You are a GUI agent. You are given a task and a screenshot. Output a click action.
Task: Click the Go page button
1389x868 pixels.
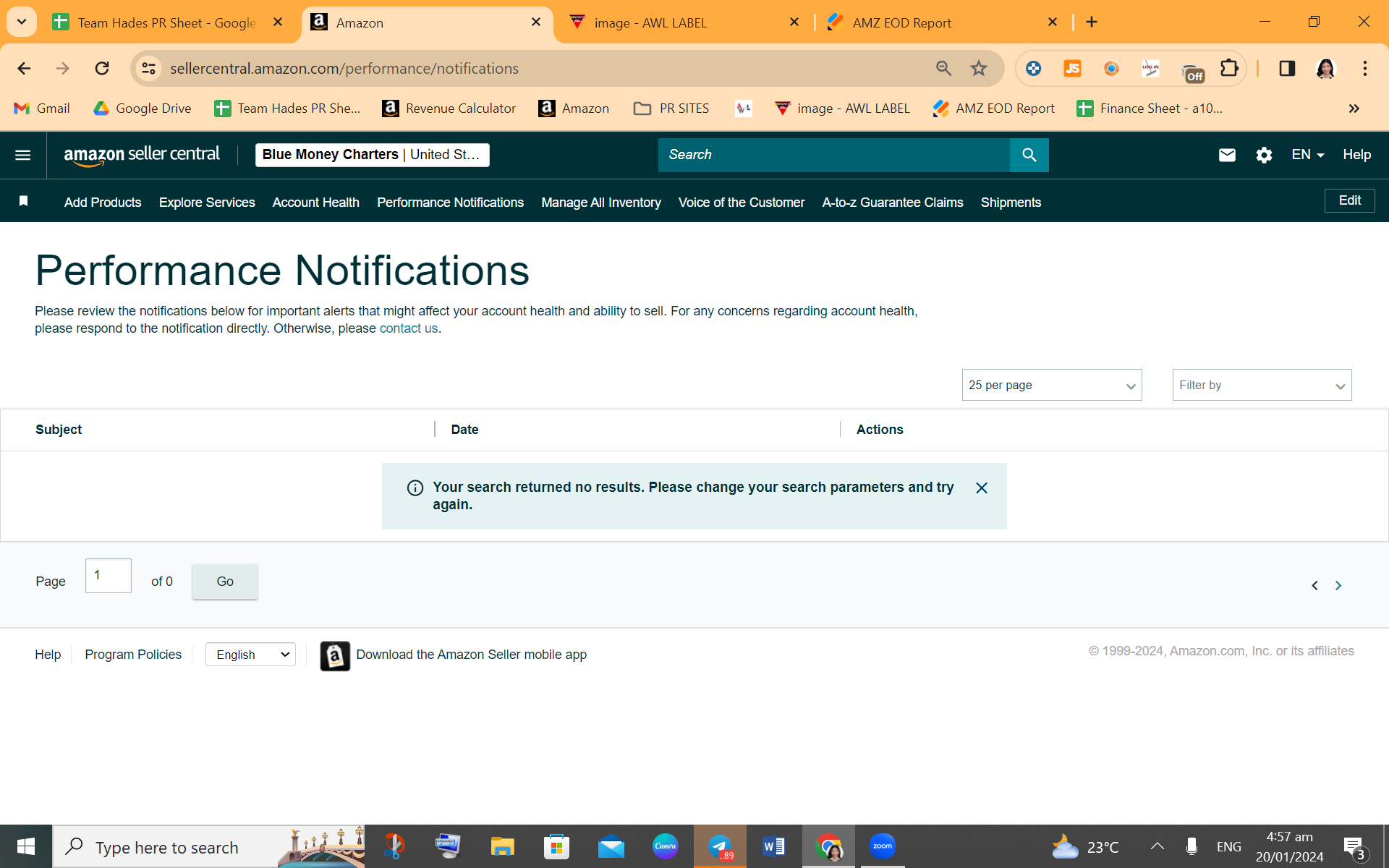pos(224,582)
